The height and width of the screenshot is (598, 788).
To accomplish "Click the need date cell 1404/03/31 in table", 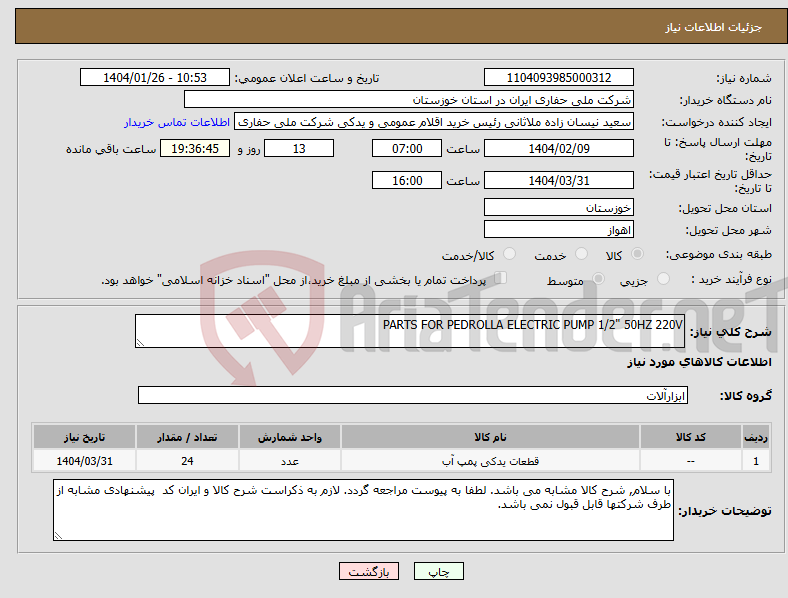I will [x=84, y=461].
